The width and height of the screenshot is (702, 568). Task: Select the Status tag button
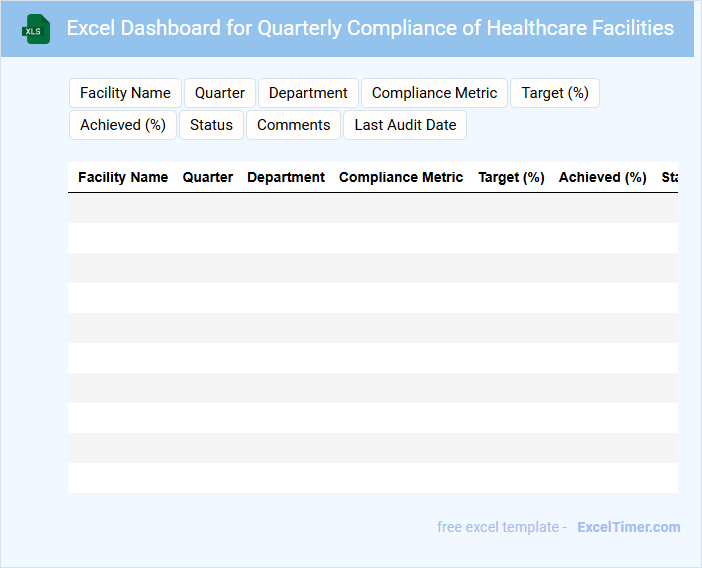[x=211, y=125]
